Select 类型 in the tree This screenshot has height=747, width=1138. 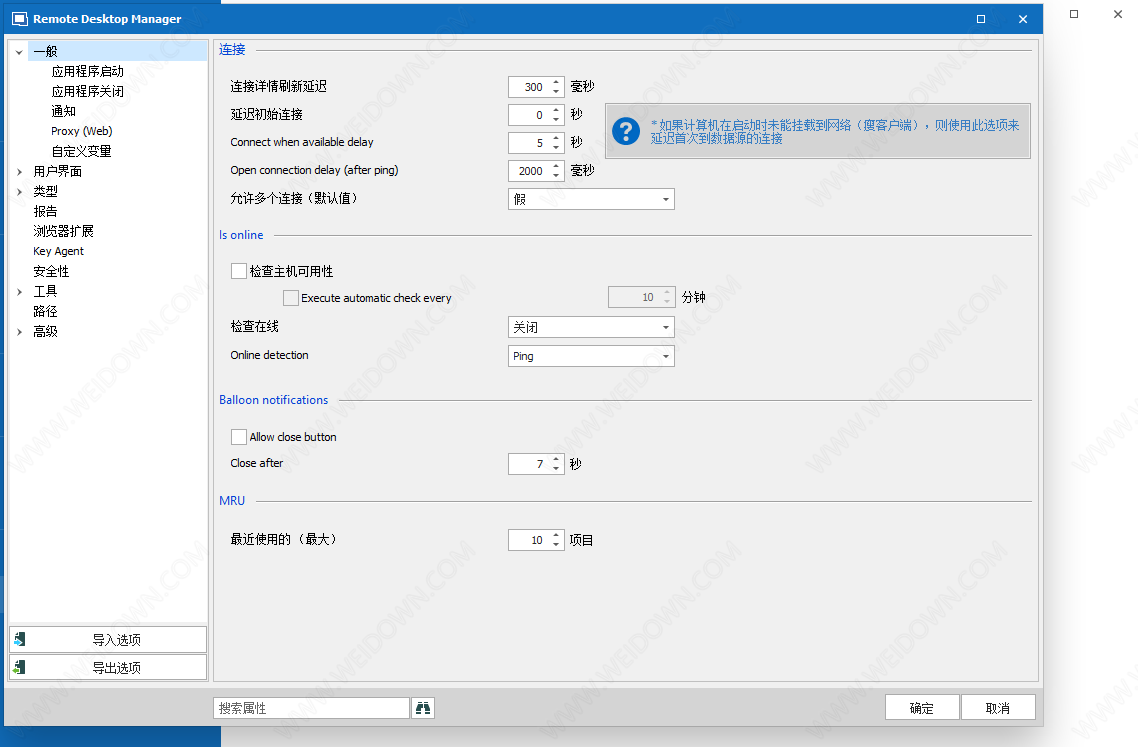point(45,191)
